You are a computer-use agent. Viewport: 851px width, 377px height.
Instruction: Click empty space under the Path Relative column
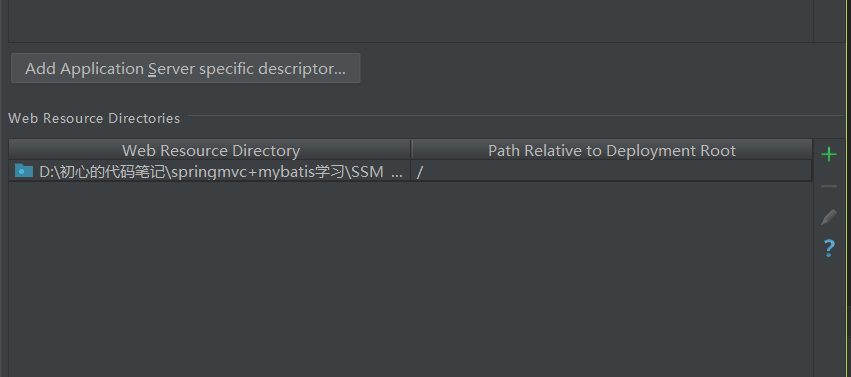(612, 279)
